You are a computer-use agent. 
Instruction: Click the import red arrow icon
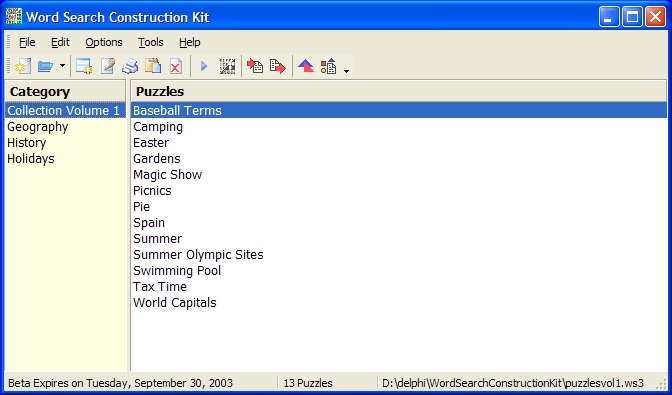pos(255,66)
